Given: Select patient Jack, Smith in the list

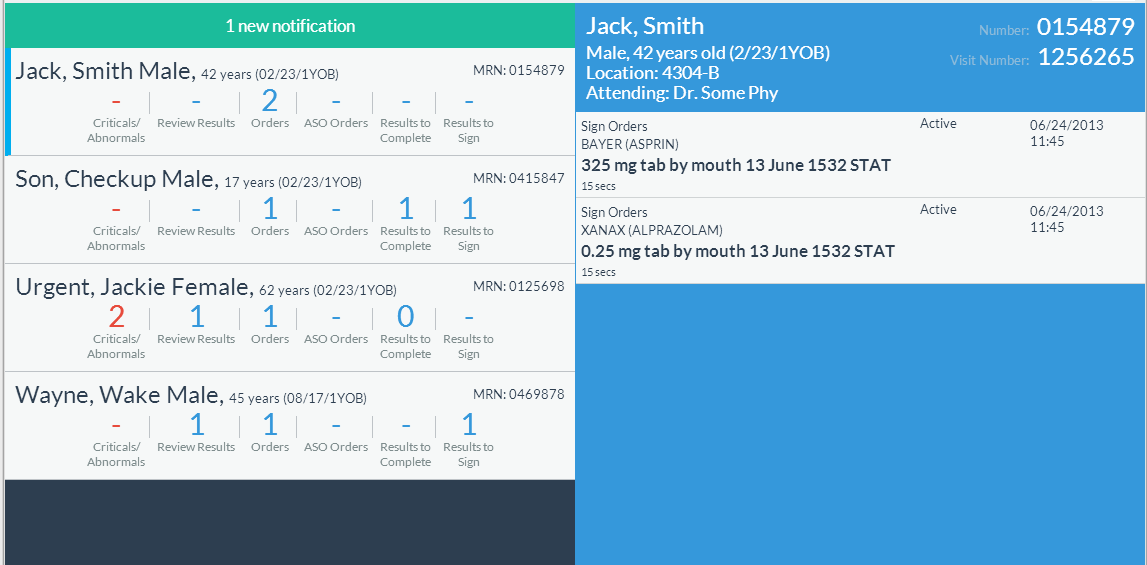Looking at the screenshot, I should coord(104,71).
